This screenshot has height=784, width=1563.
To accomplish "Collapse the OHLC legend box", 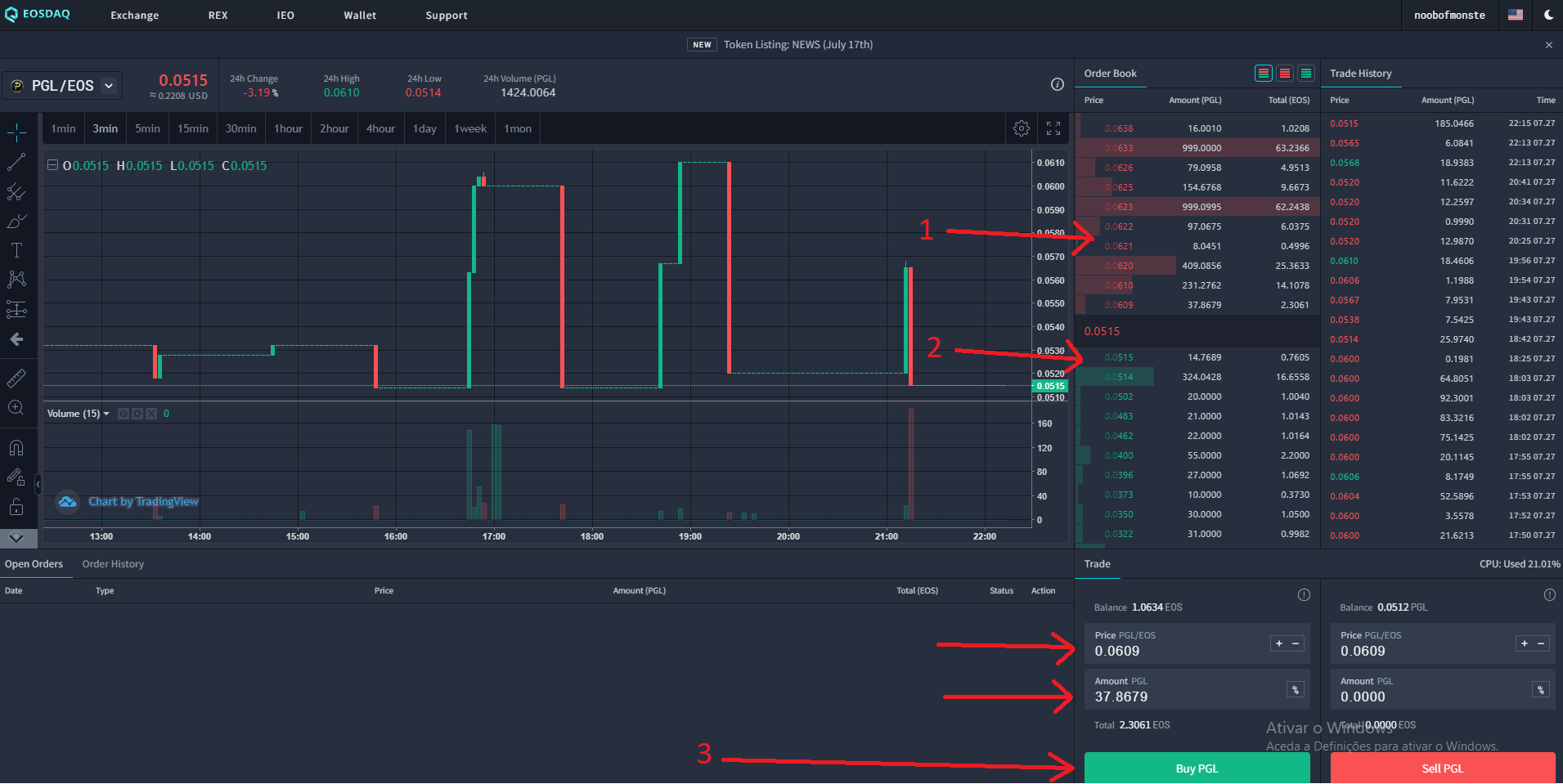I will click(x=52, y=165).
